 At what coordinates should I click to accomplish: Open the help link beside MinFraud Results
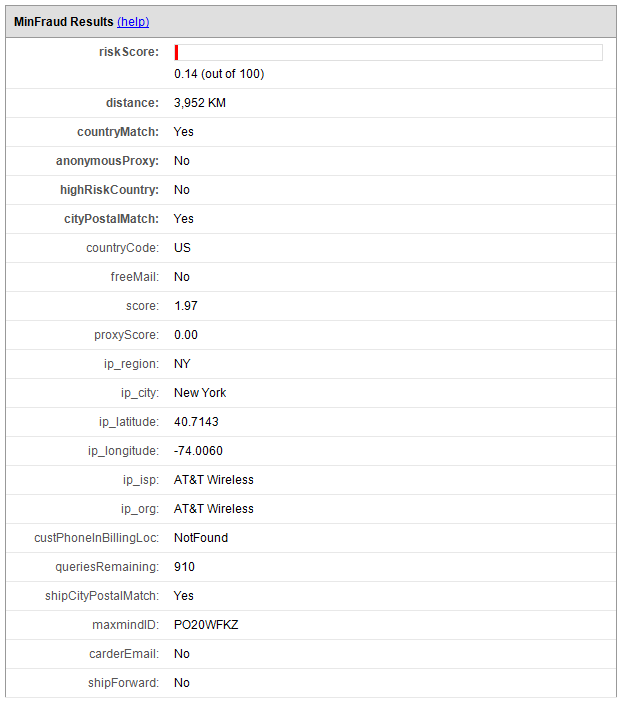[133, 21]
